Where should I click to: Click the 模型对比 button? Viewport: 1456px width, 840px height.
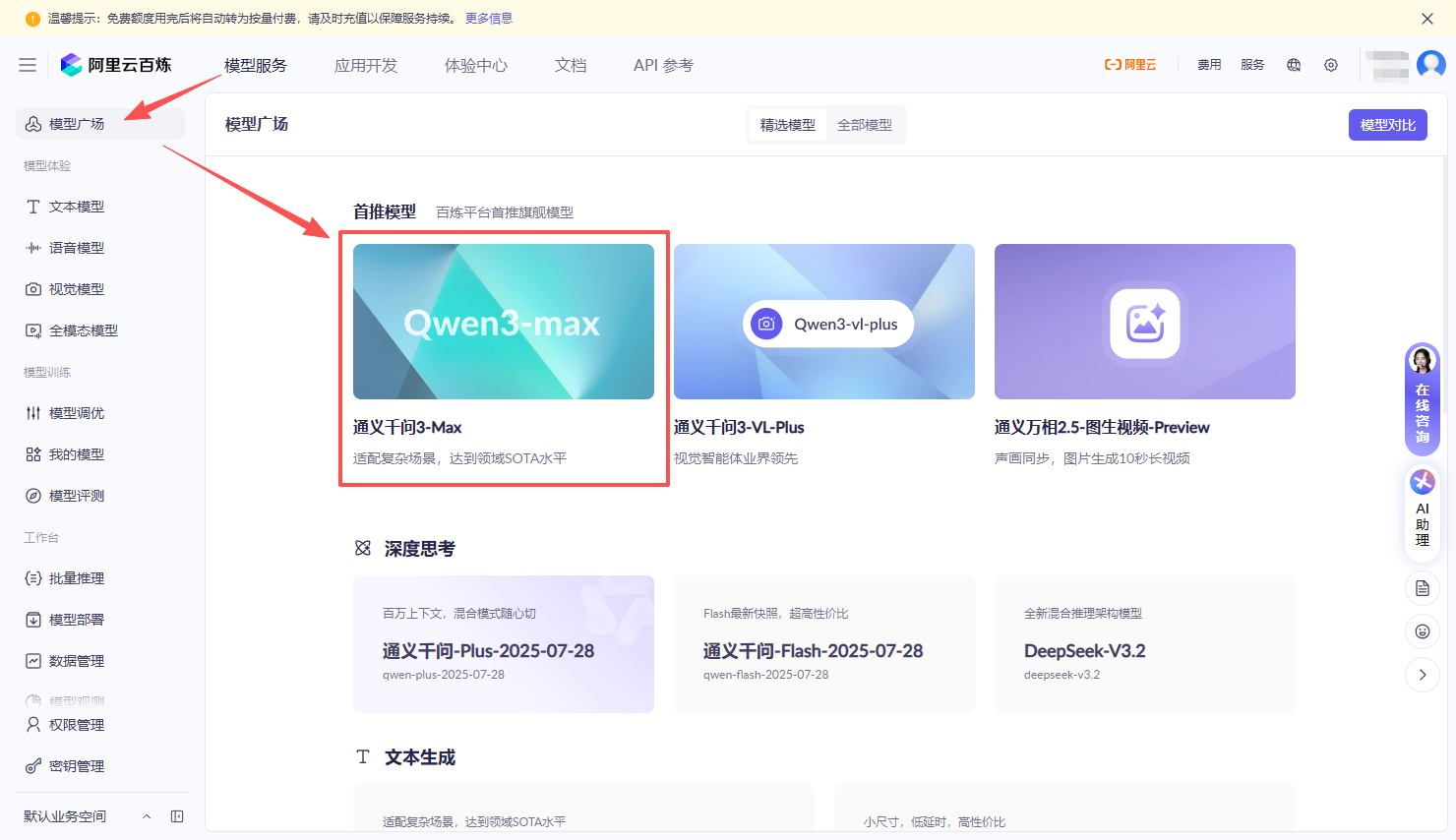coord(1387,125)
